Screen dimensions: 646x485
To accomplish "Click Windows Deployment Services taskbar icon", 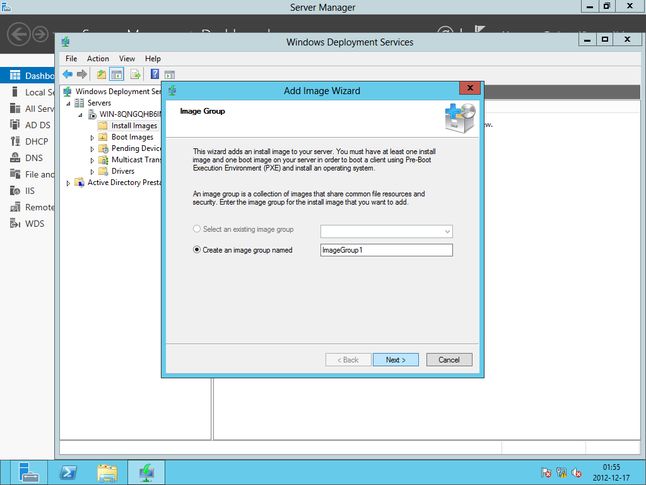I will [146, 472].
